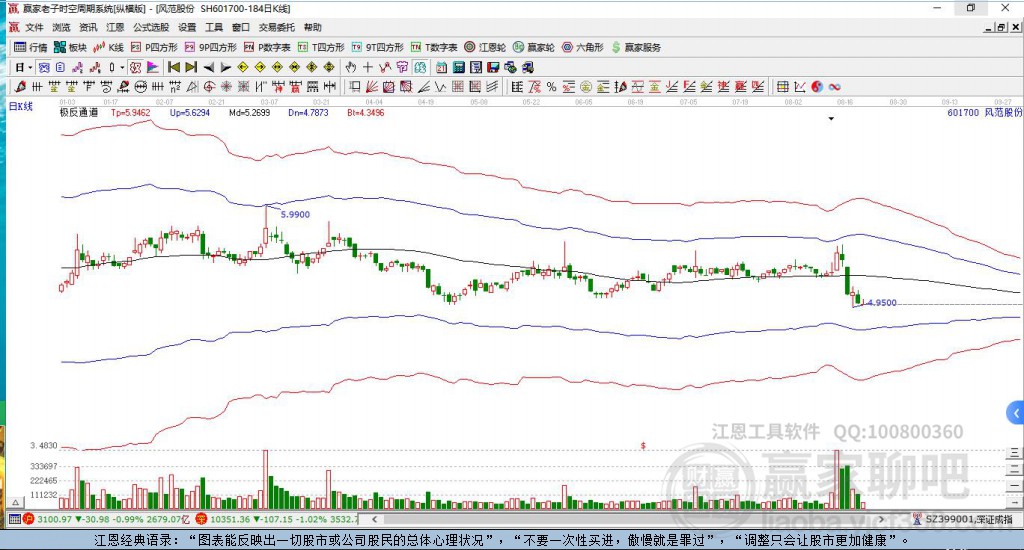Select the hand pan tool
Image resolution: width=1024 pixels, height=550 pixels.
(351, 67)
